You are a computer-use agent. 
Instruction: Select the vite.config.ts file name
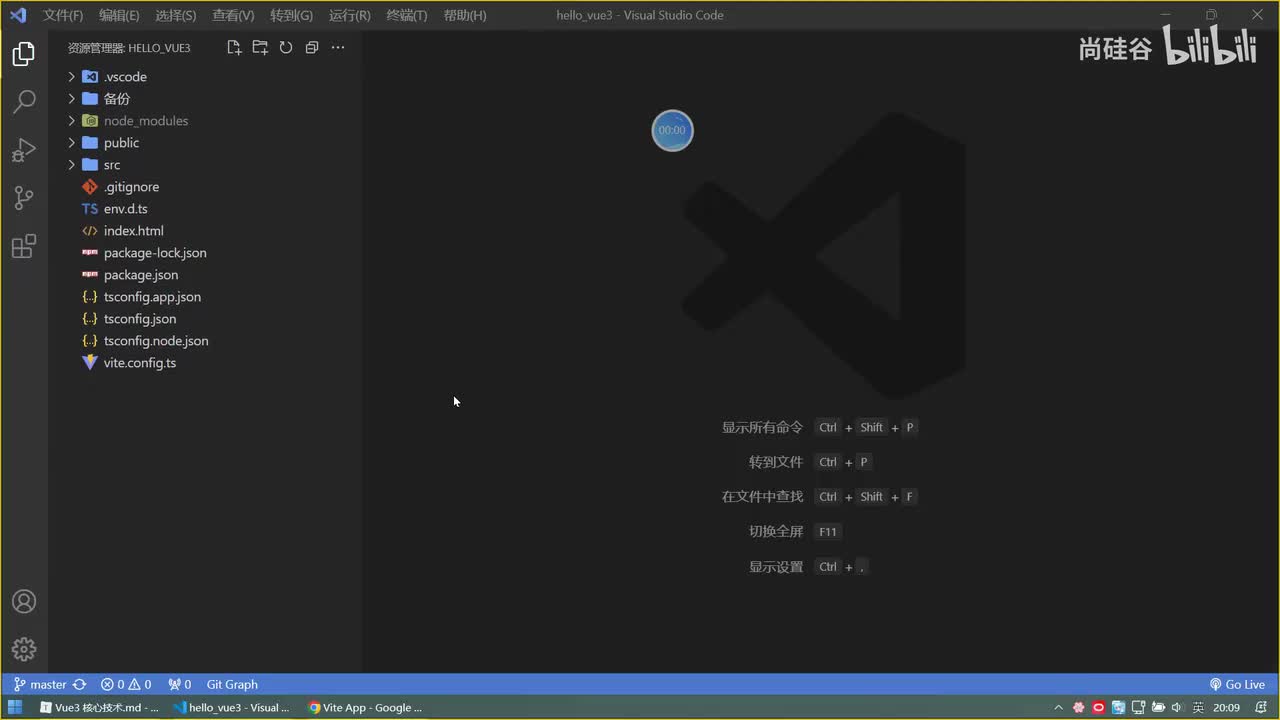pyautogui.click(x=140, y=363)
